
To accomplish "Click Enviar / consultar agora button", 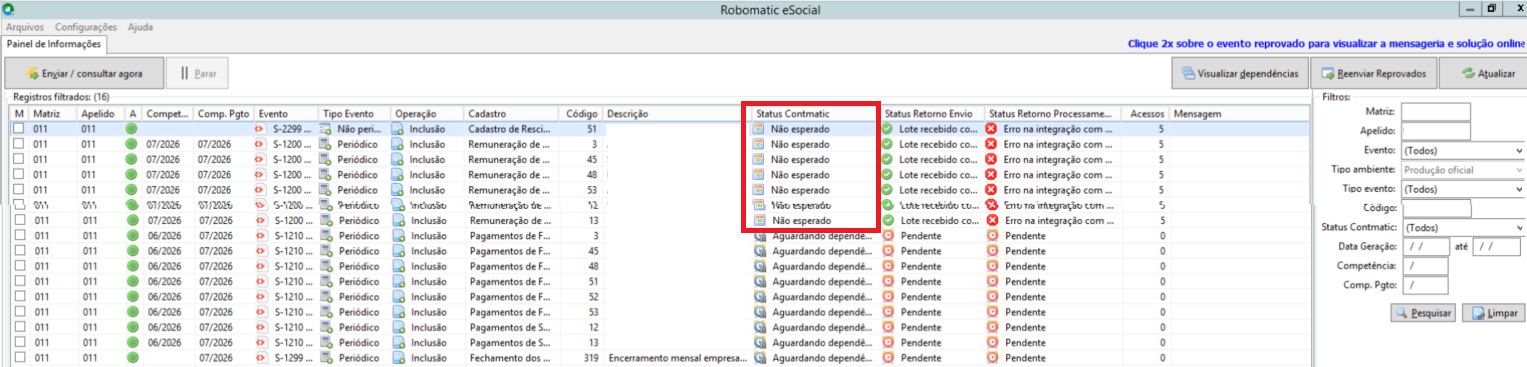I will 84,73.
